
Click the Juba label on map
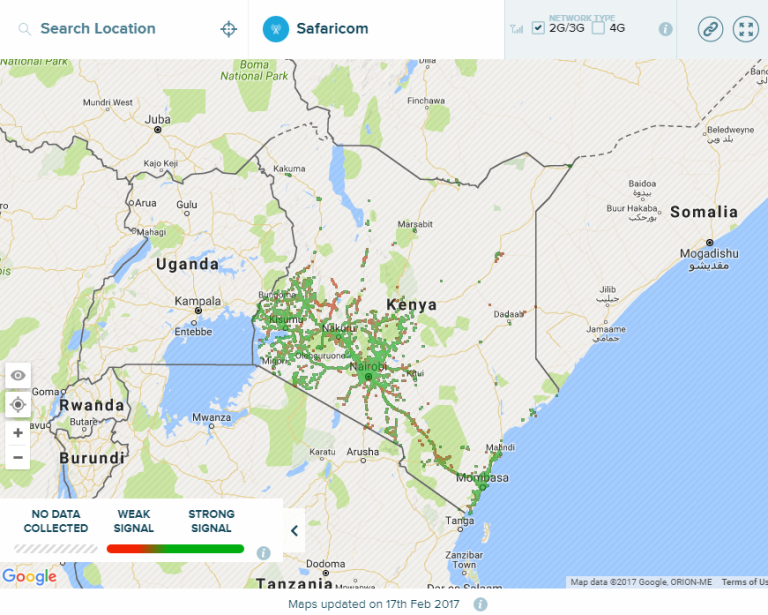[x=158, y=119]
